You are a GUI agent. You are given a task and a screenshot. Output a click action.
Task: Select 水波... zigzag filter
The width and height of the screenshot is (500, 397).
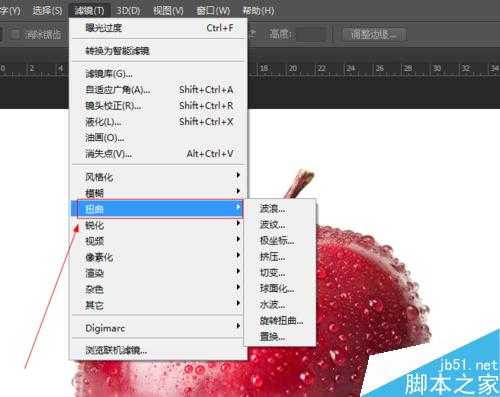tap(280, 305)
